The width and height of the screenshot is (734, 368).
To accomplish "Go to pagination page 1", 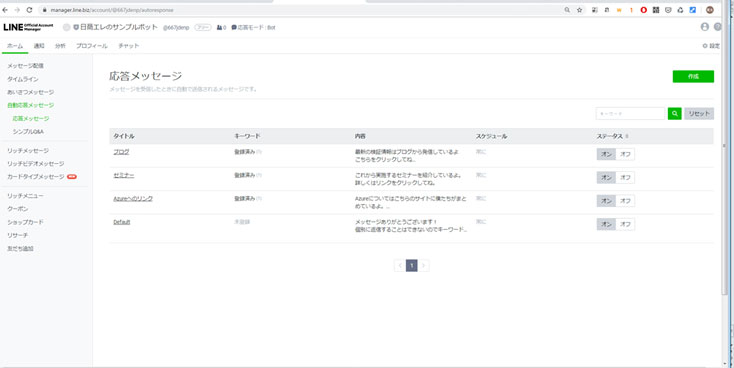I will (x=411, y=265).
